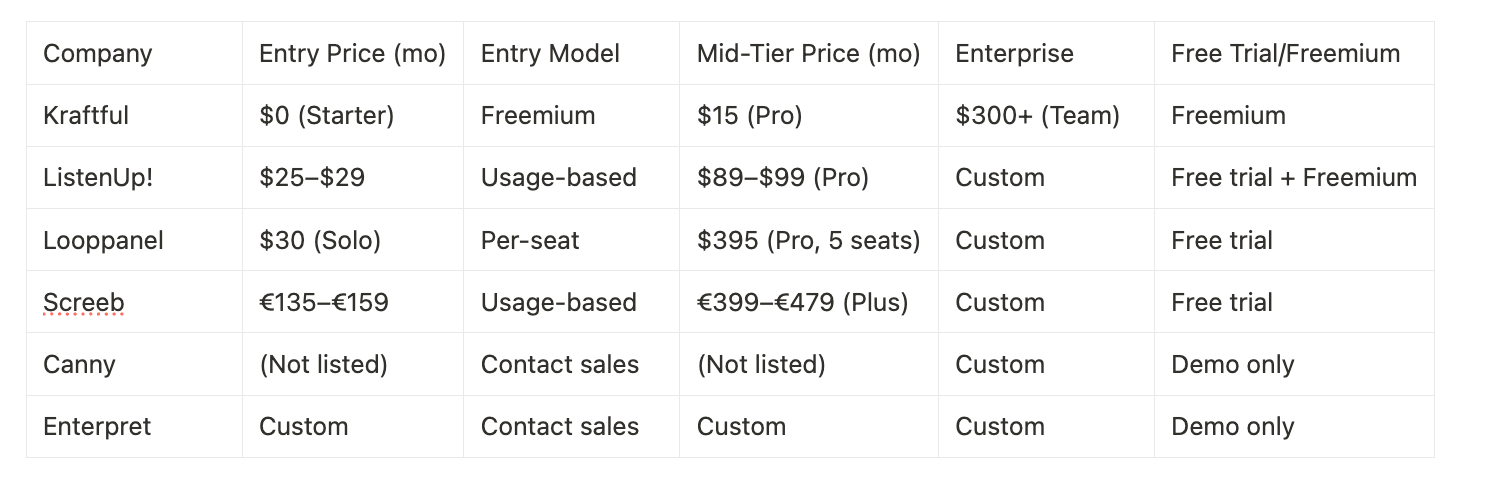
Task: Click the Enterpret company name cell
Action: click(x=97, y=427)
